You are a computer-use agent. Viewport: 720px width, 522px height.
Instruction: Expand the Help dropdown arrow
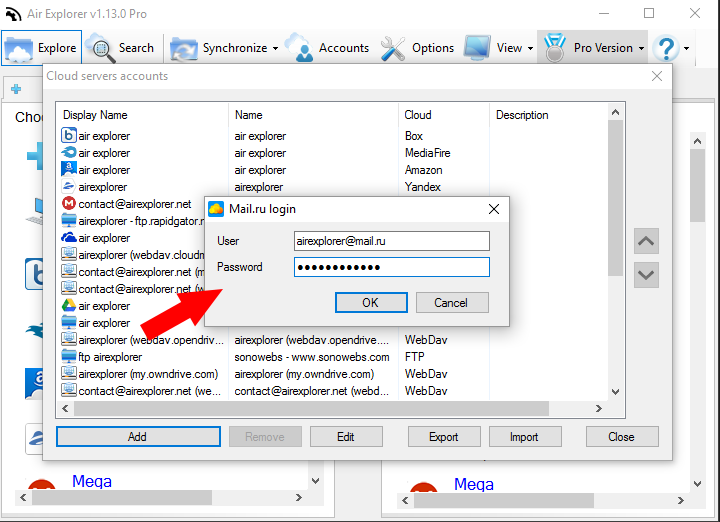686,48
